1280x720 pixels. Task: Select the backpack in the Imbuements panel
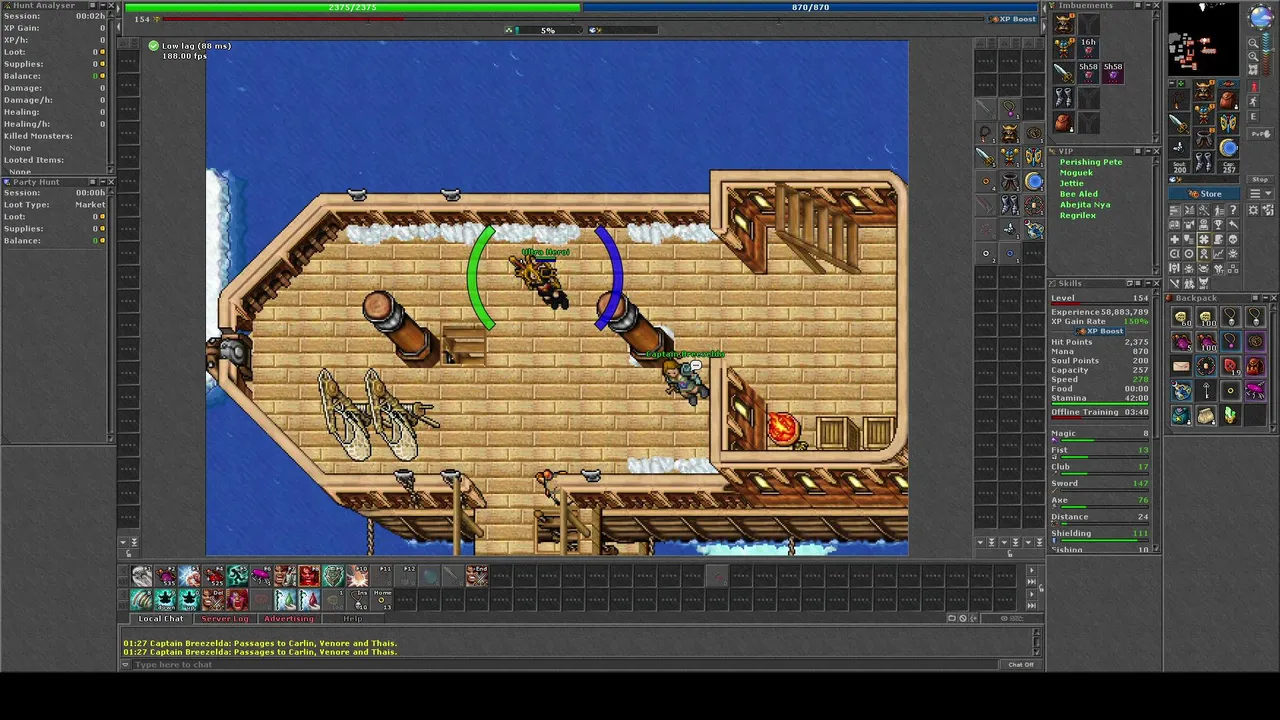(1064, 122)
